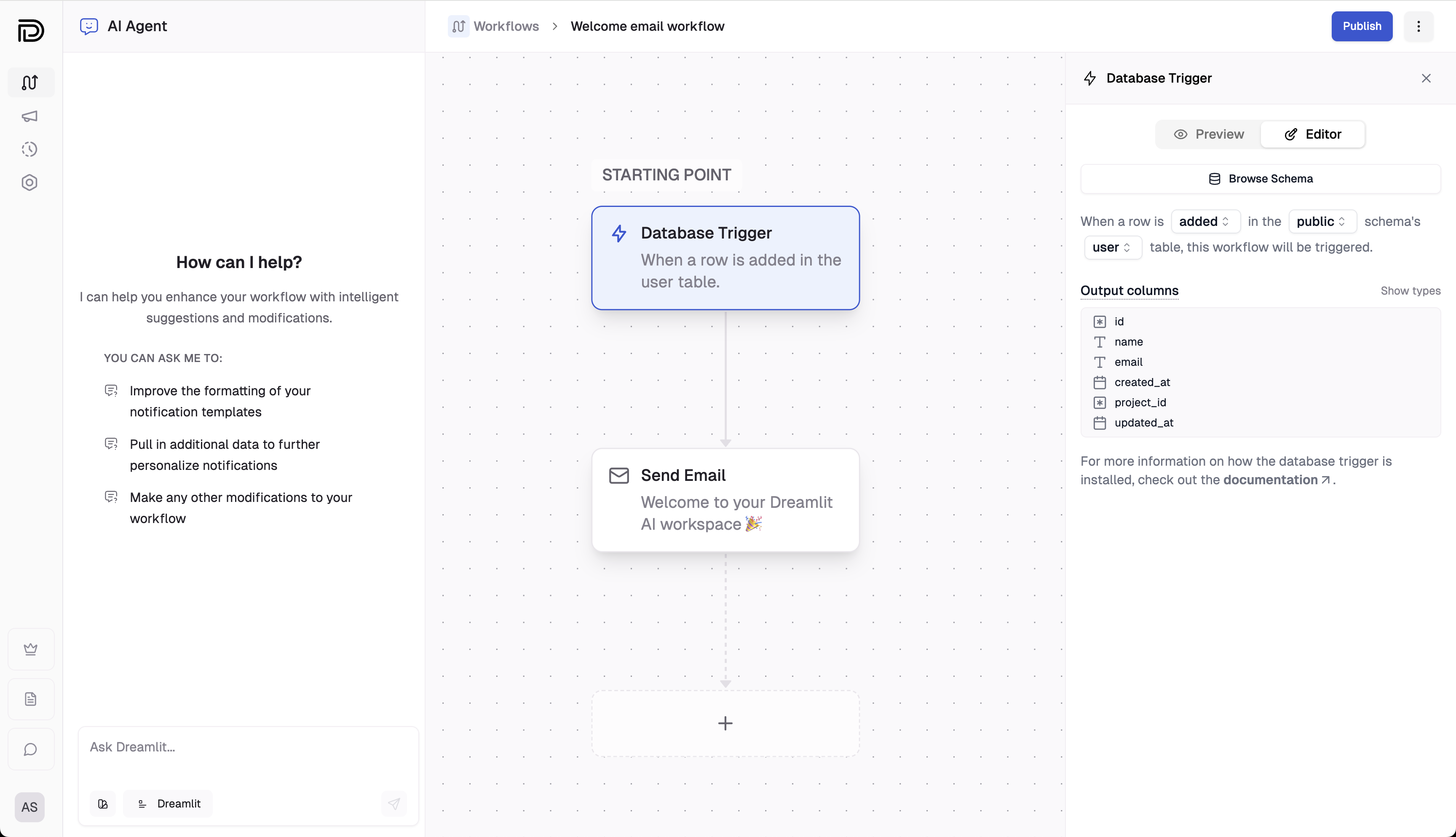
Task: Open the document docs sidebar icon
Action: click(31, 699)
